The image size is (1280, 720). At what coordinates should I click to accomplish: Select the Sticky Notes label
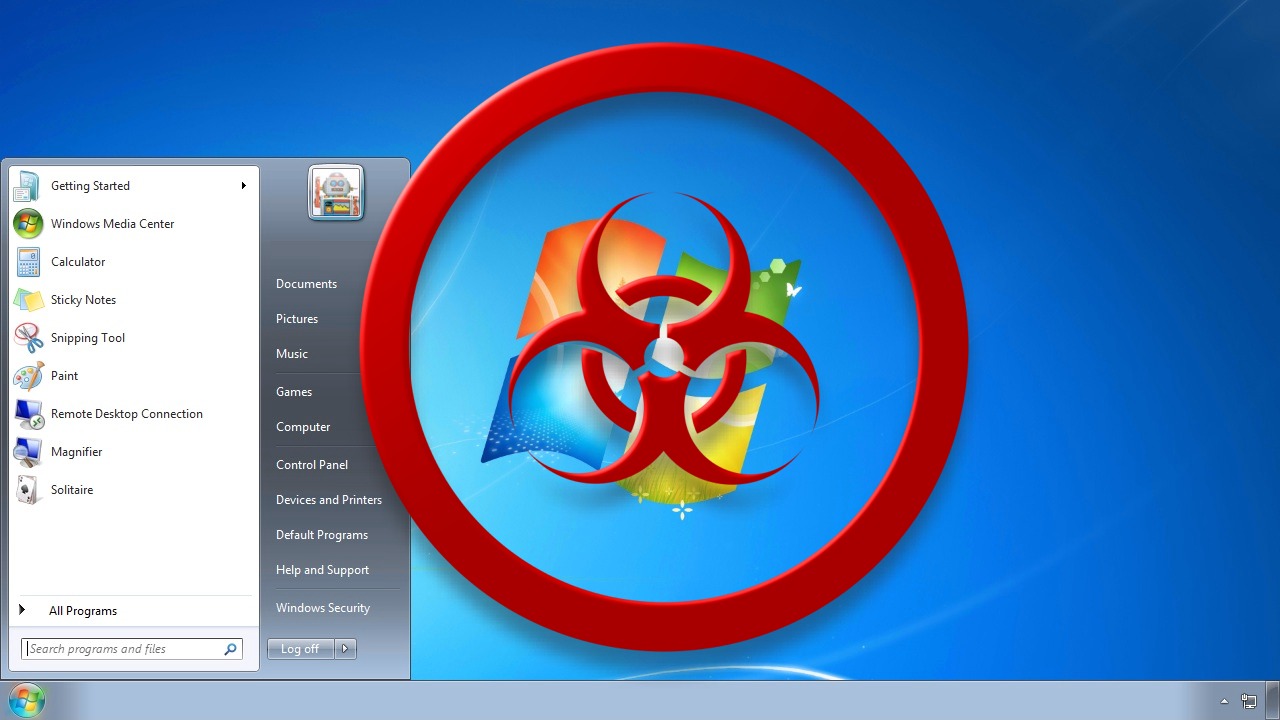(83, 300)
